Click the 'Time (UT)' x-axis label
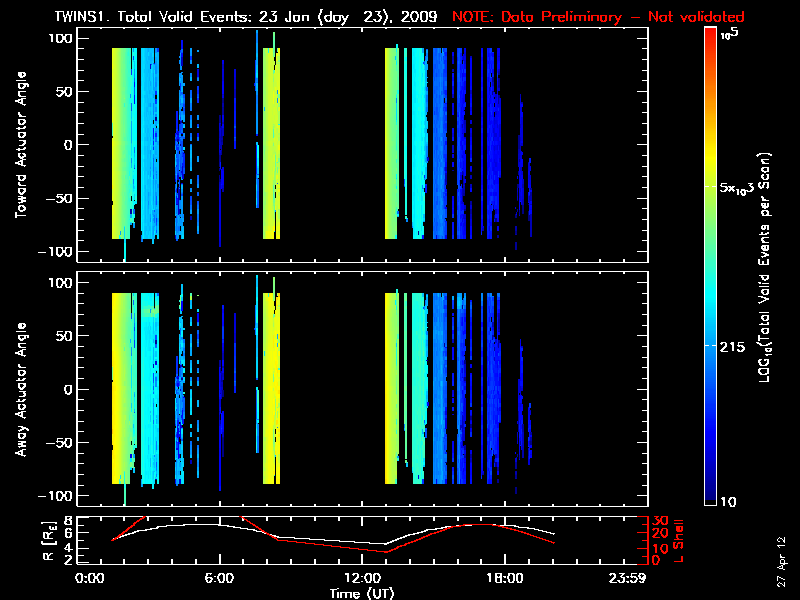Image resolution: width=800 pixels, height=600 pixels. (365, 592)
